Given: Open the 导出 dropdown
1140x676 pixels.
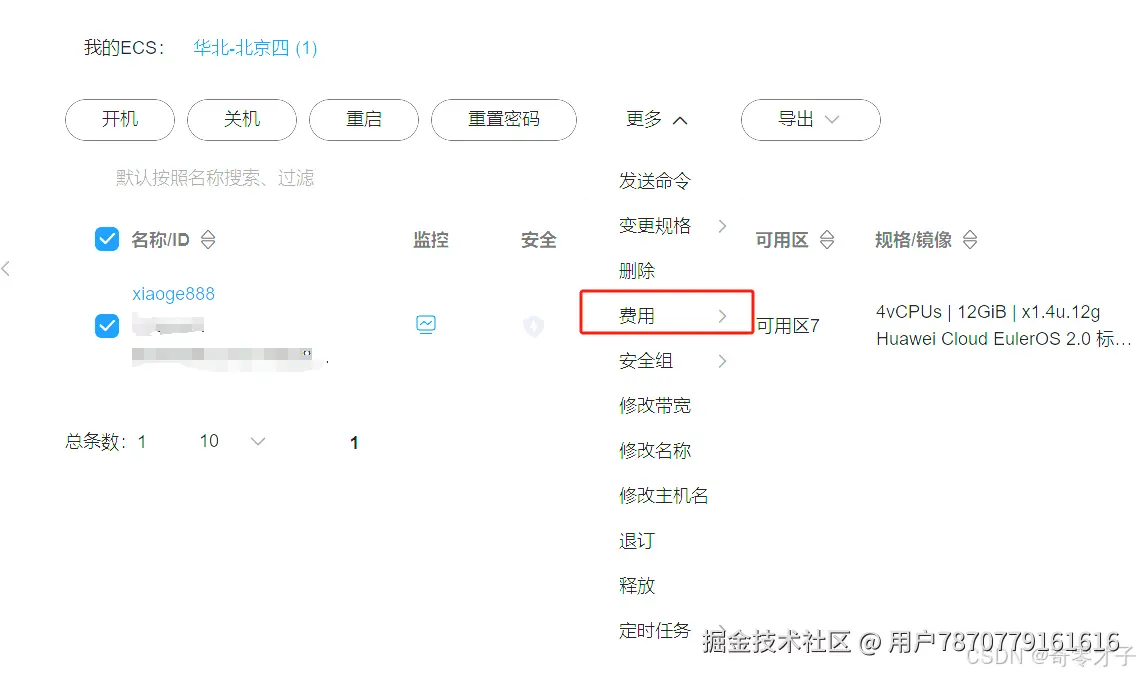Looking at the screenshot, I should click(810, 120).
